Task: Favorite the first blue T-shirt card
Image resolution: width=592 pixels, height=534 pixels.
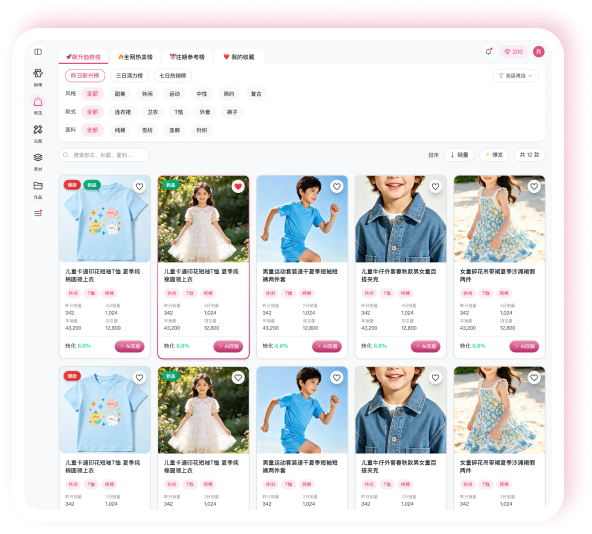Action: [x=139, y=187]
